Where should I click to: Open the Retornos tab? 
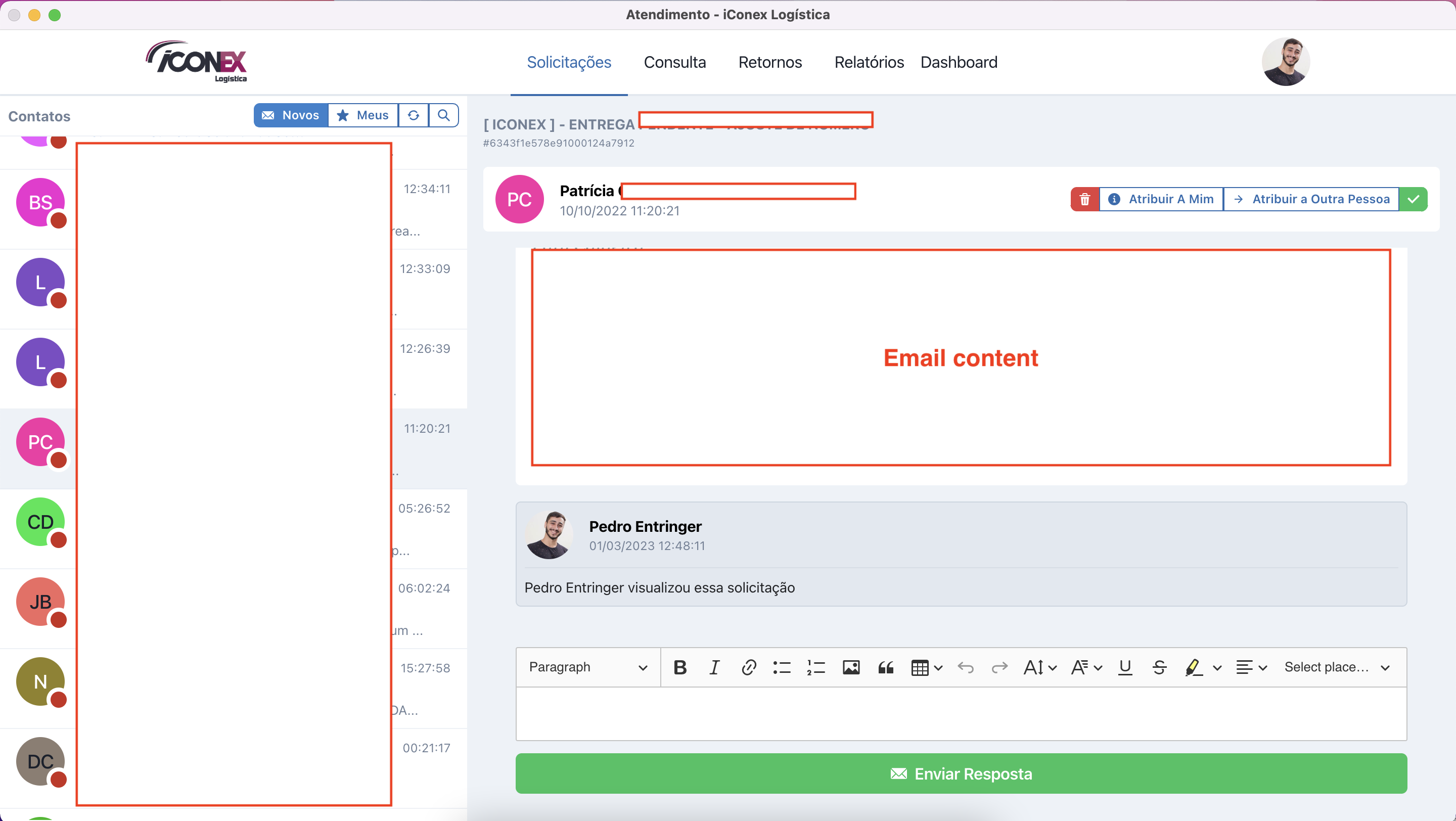point(770,62)
